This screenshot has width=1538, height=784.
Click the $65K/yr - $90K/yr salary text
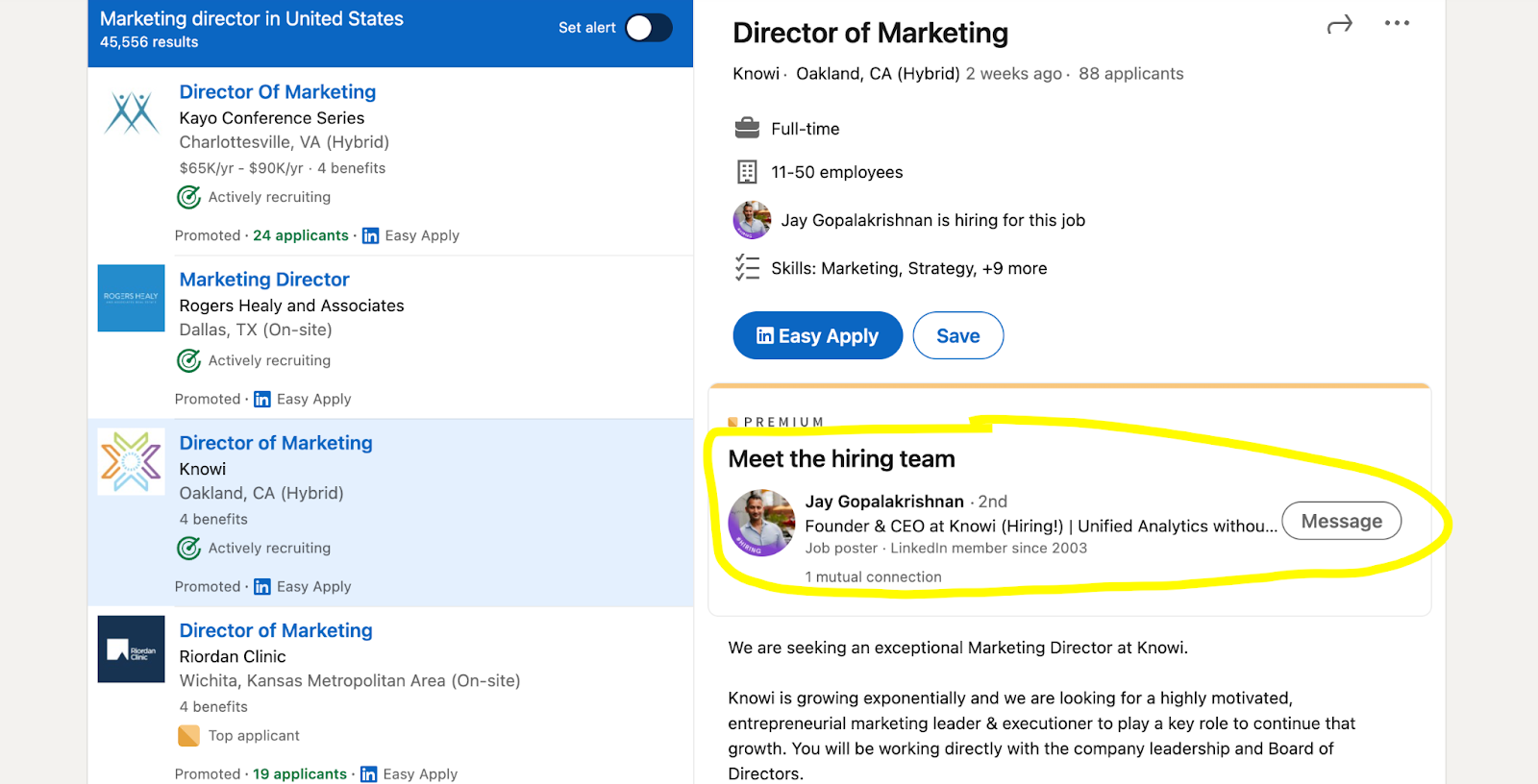point(241,168)
